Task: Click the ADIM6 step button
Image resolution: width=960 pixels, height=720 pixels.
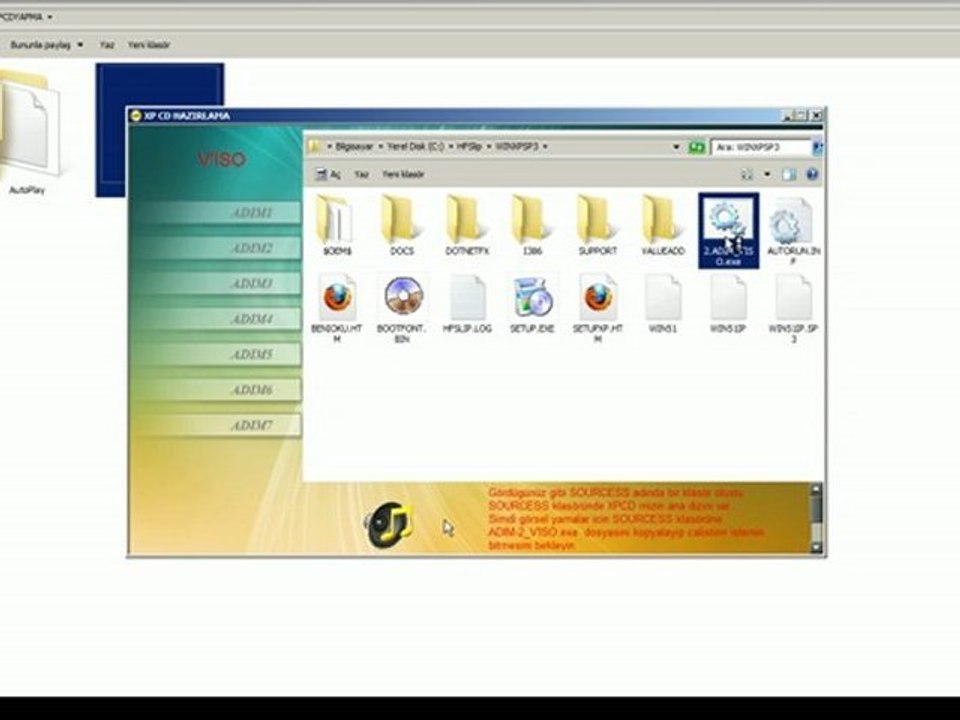Action: [x=219, y=390]
